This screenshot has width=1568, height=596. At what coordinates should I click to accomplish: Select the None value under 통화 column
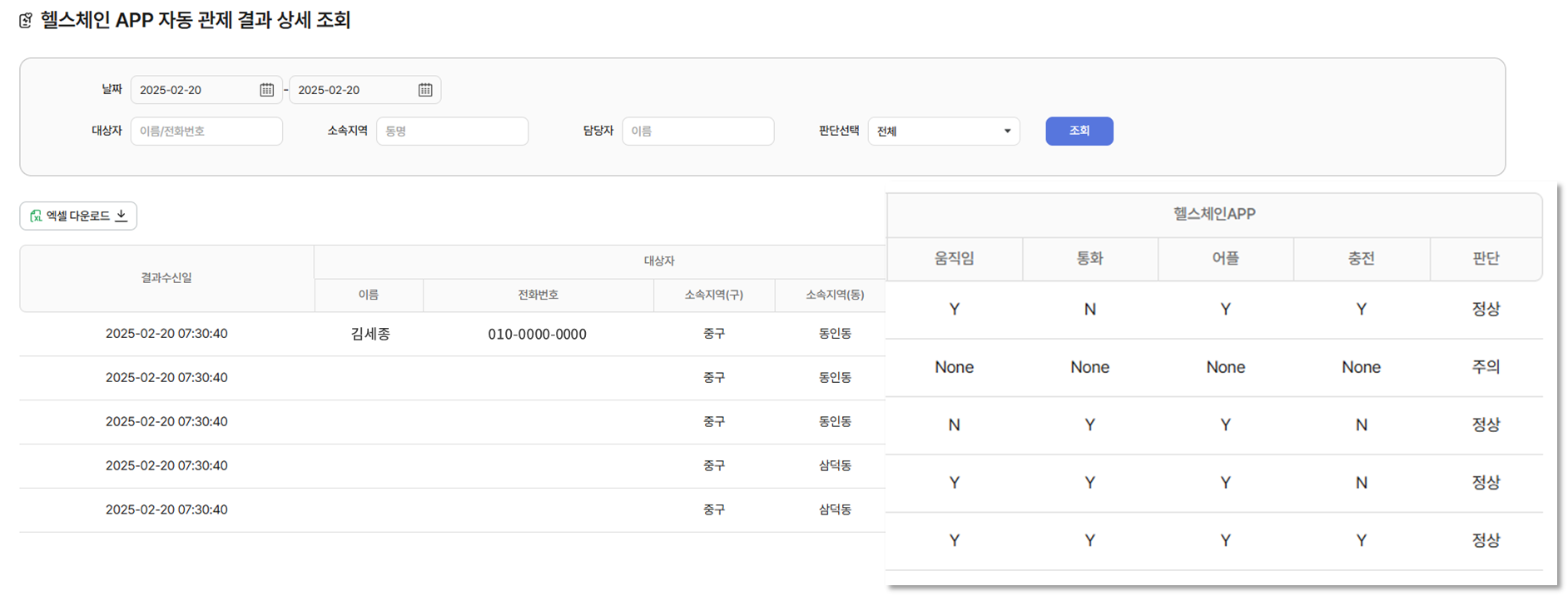pyautogui.click(x=1090, y=367)
